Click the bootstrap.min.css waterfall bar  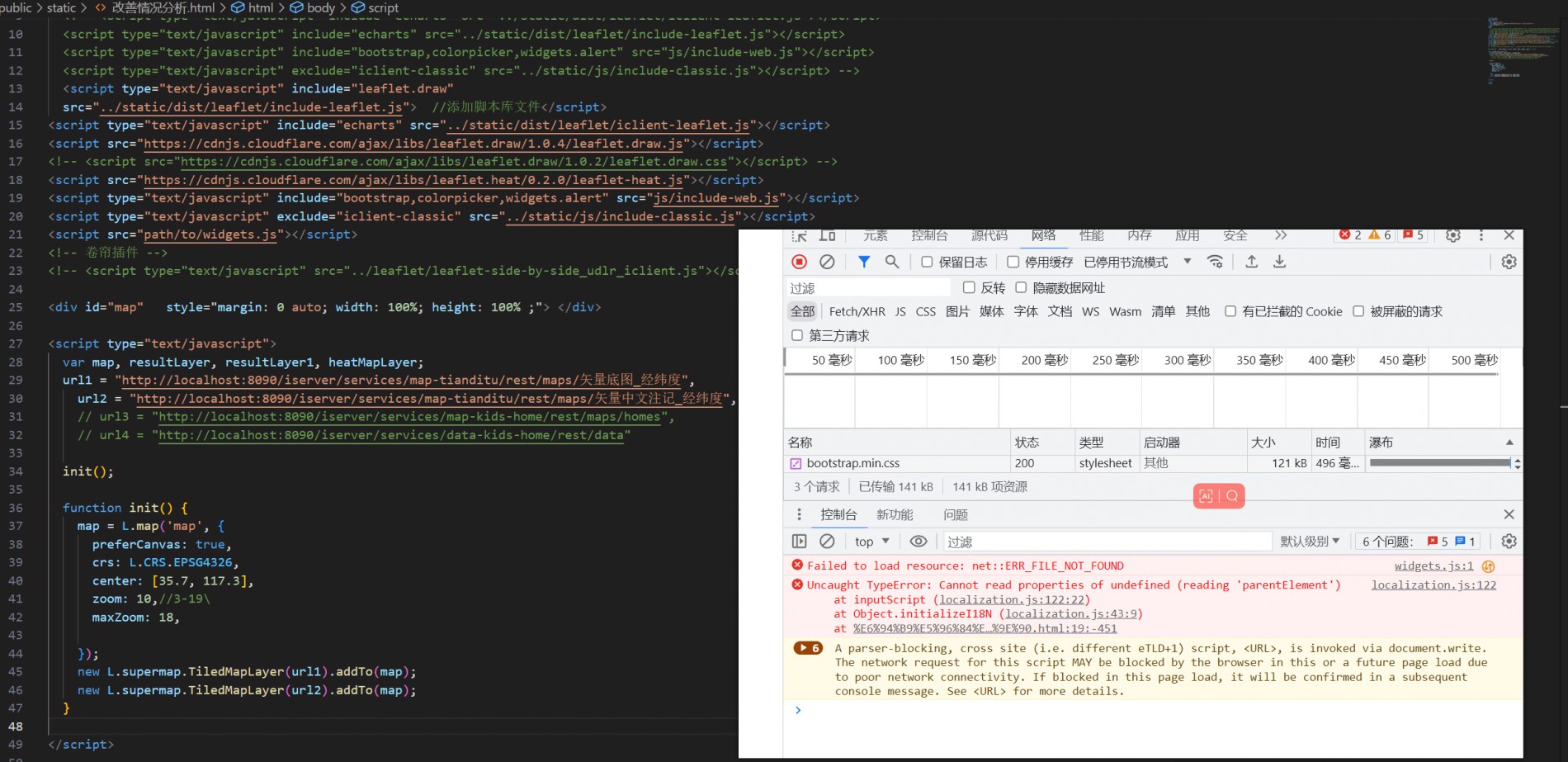[x=1439, y=463]
